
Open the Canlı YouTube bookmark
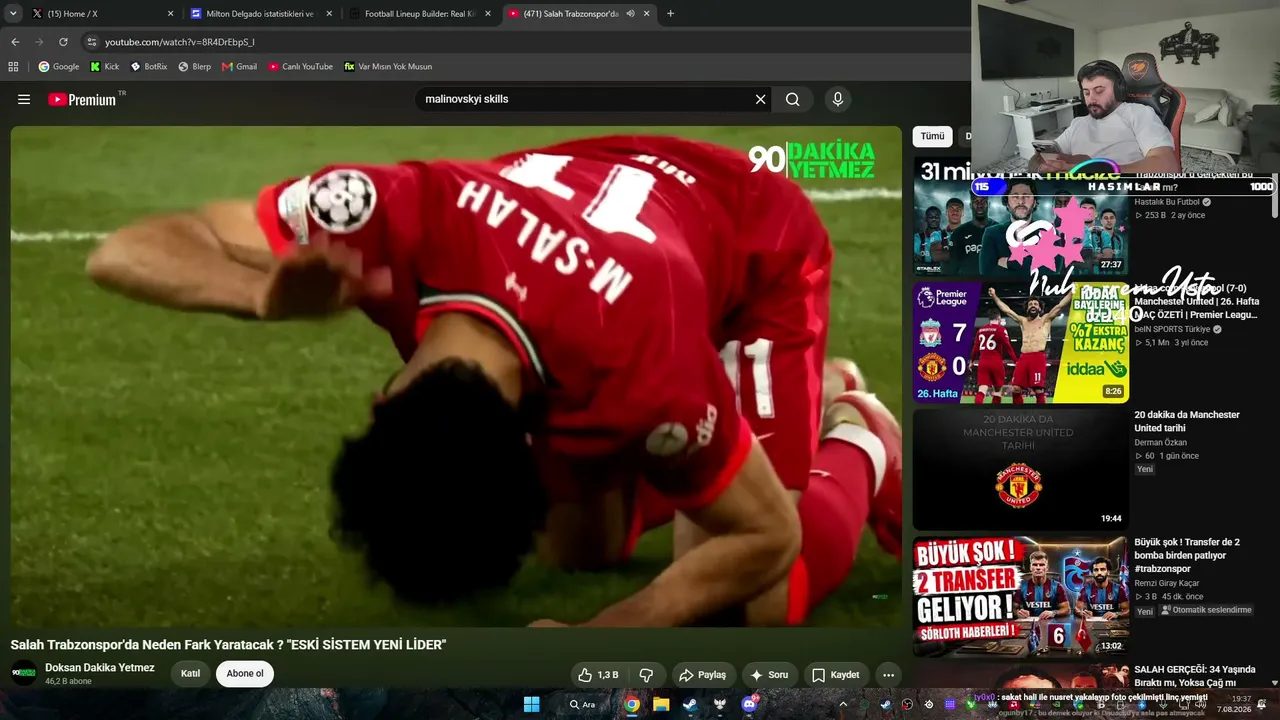[300, 67]
